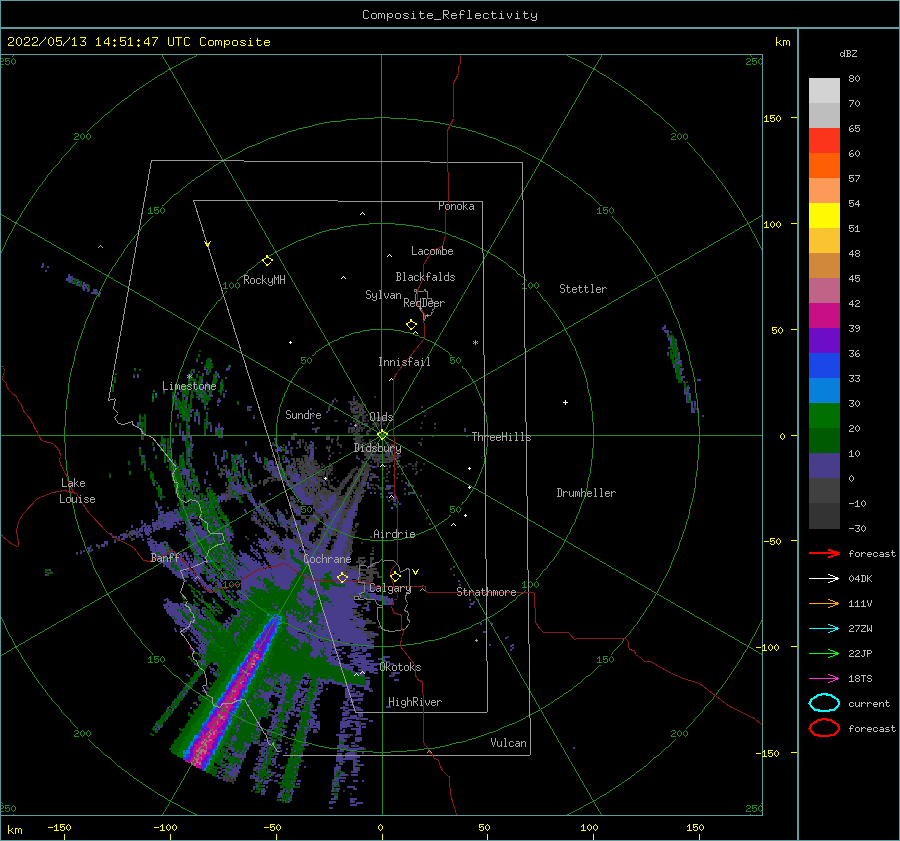Viewport: 900px width, 841px height.
Task: Select the purple 36-39 dBZ color swatch
Action: tap(824, 340)
